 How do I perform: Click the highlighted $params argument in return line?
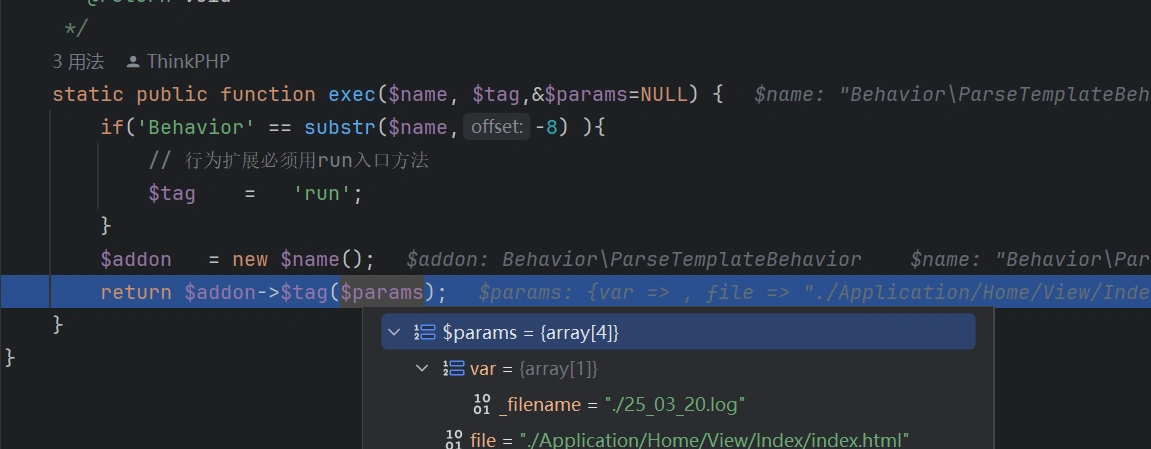[382, 293]
